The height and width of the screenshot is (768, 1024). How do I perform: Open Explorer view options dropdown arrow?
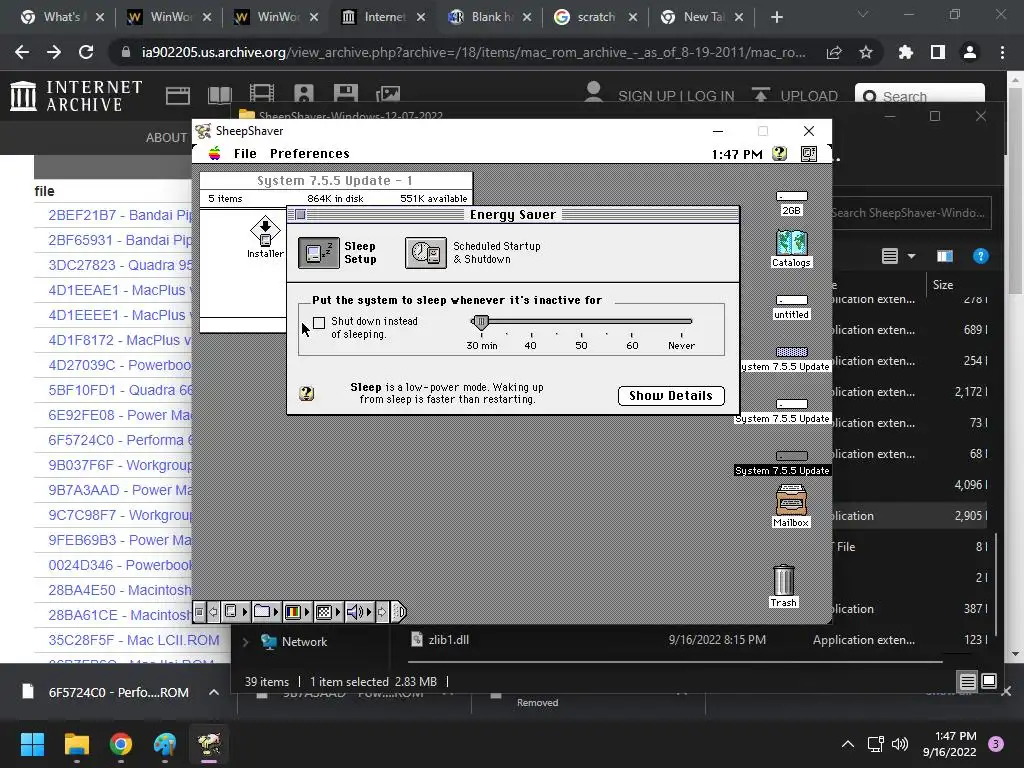(912, 256)
